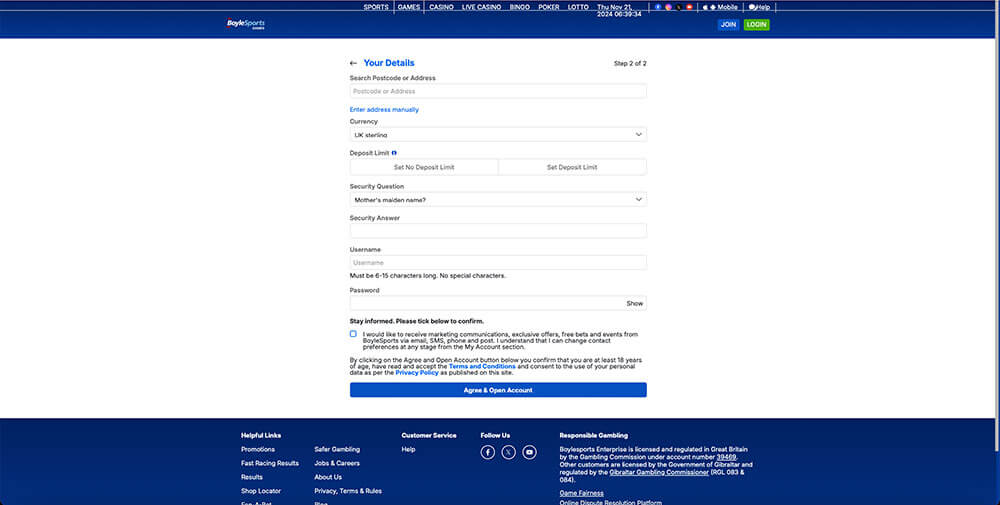Click the LOGIN button
The image size is (1000, 505).
click(756, 24)
